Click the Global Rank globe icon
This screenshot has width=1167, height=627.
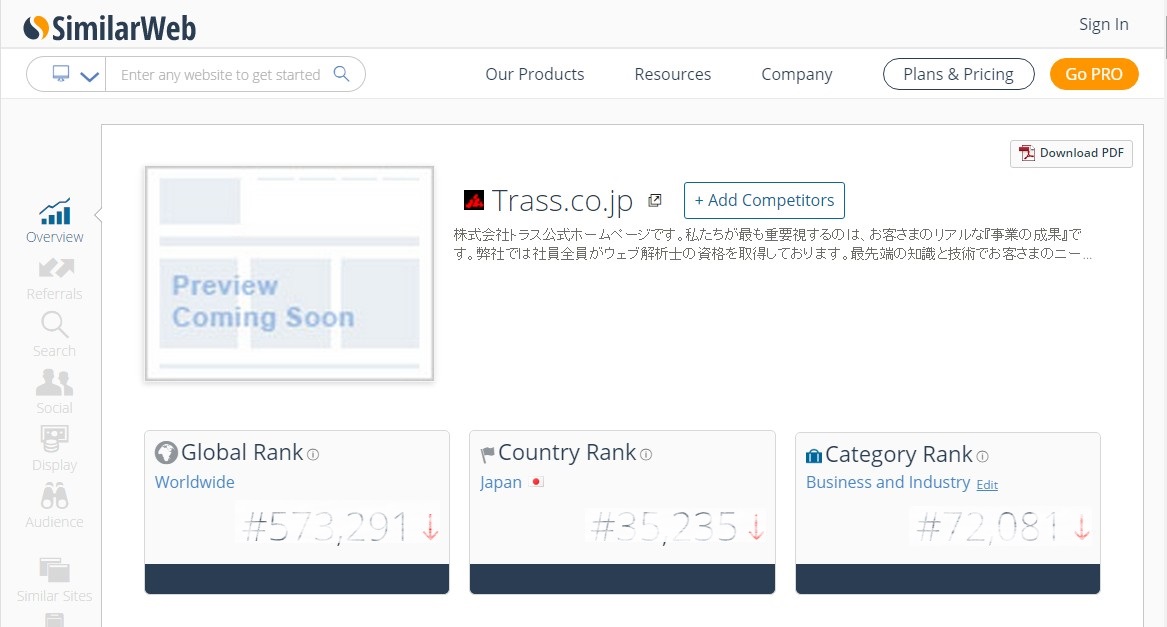coord(166,453)
